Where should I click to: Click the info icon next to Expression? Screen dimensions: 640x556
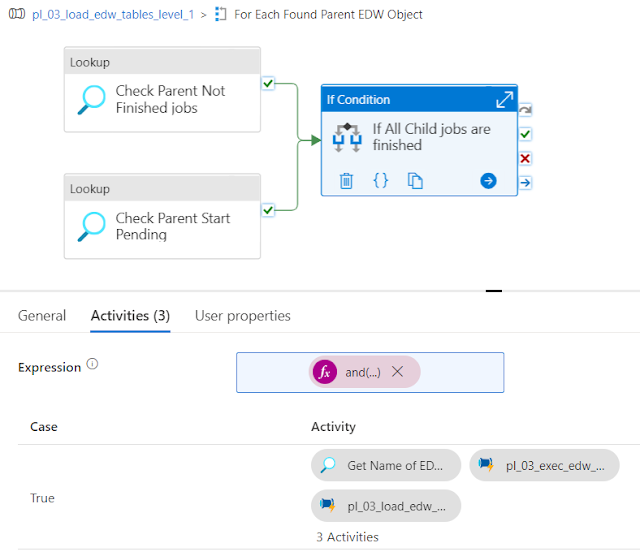coord(93,365)
